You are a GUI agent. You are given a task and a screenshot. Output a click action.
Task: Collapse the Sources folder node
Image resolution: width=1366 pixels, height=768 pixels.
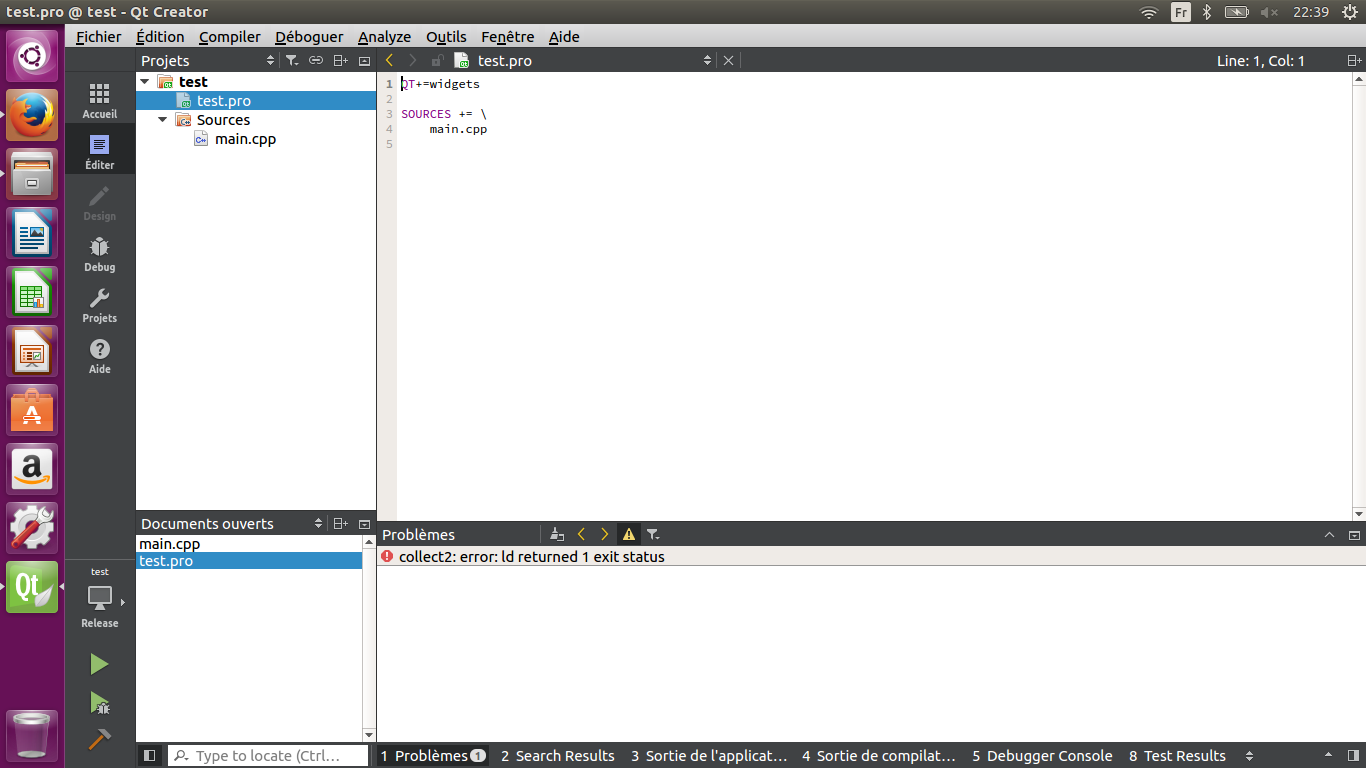tap(163, 120)
